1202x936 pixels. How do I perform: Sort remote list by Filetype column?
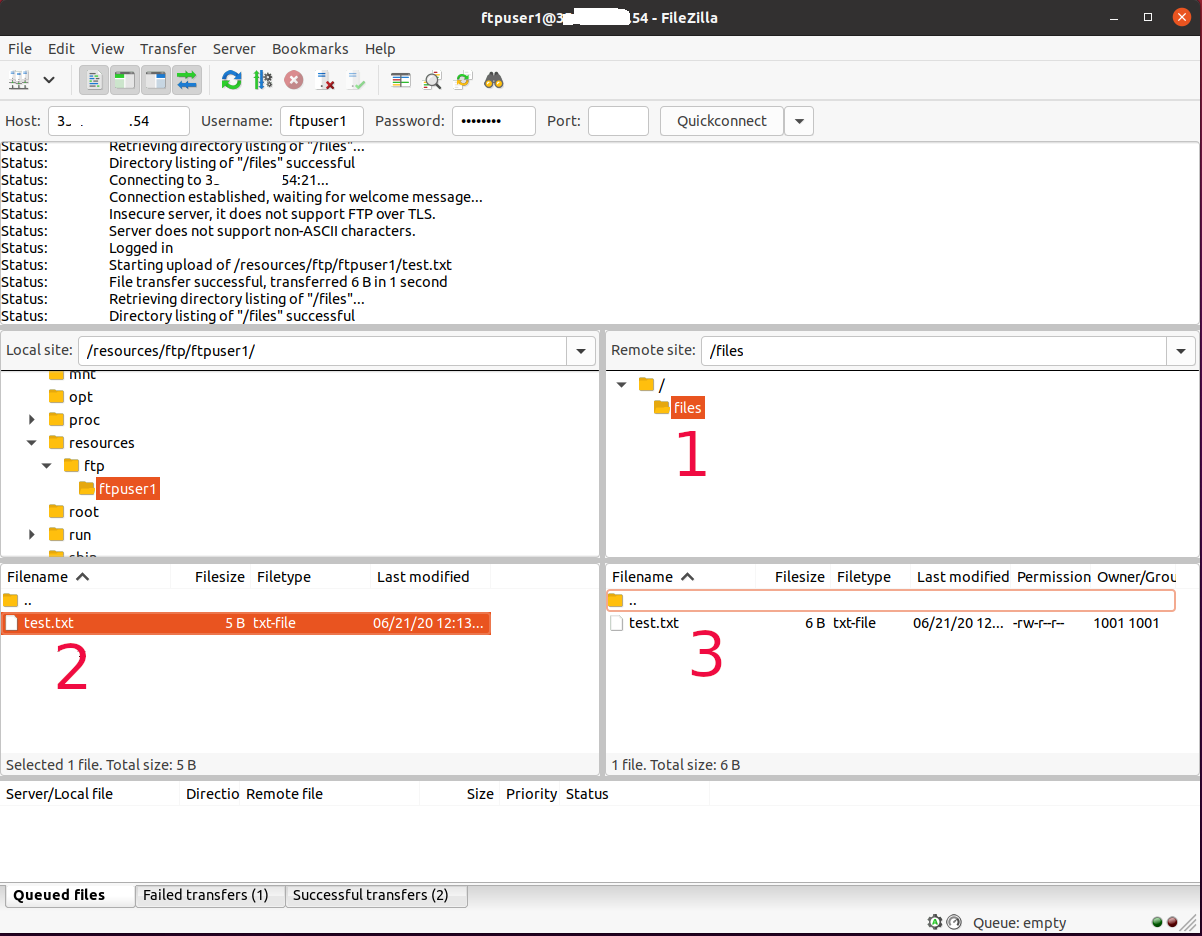click(x=864, y=577)
